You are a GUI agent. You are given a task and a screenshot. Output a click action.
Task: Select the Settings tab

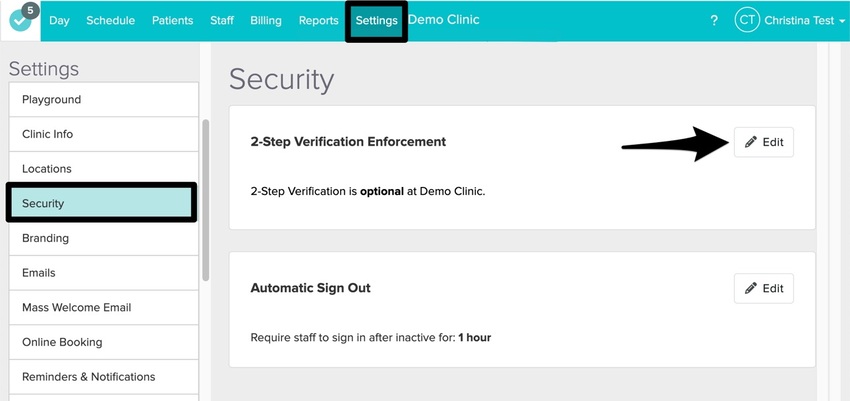coord(376,20)
